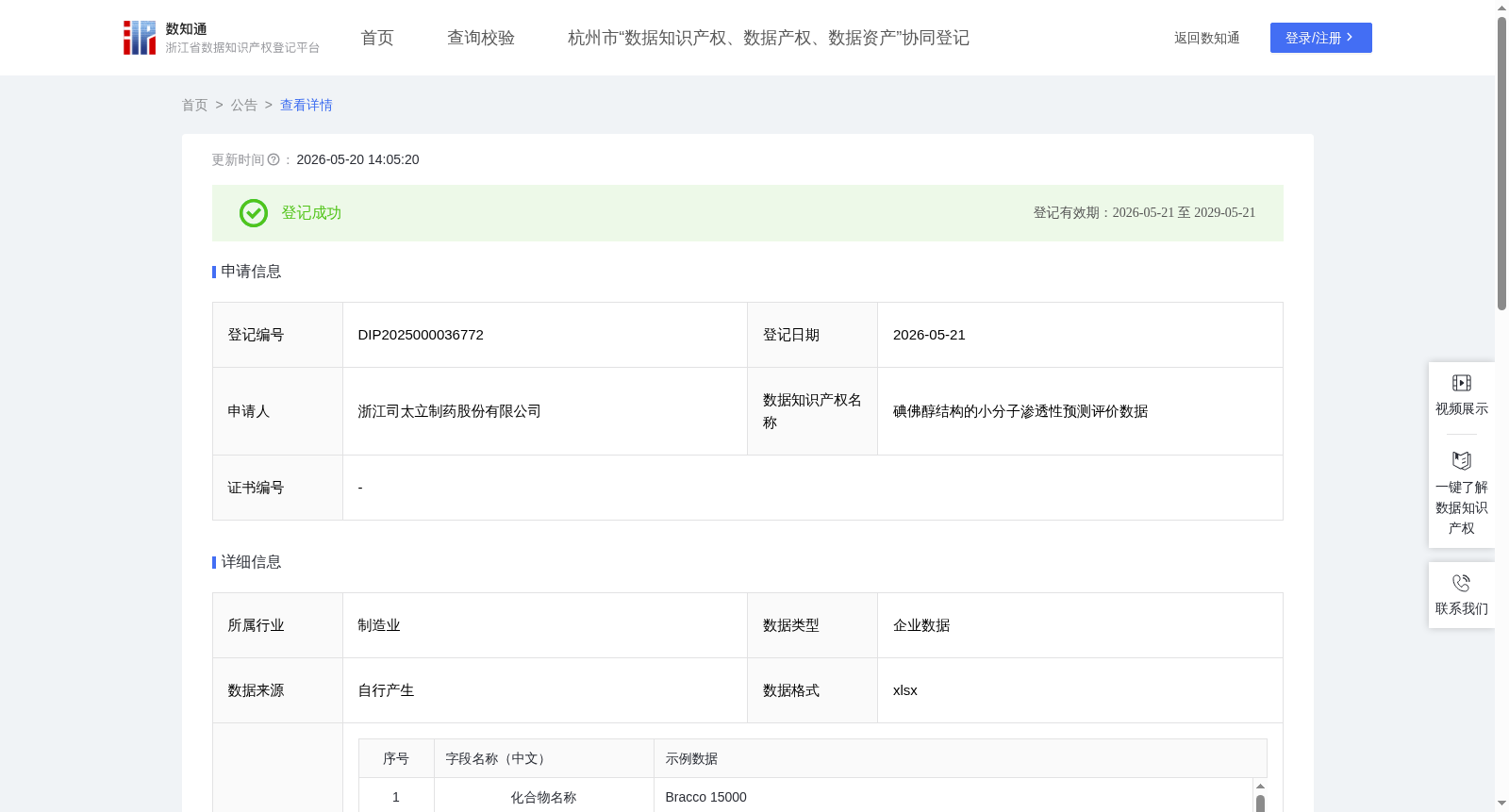Open the 视频展示 video icon

click(x=1462, y=383)
